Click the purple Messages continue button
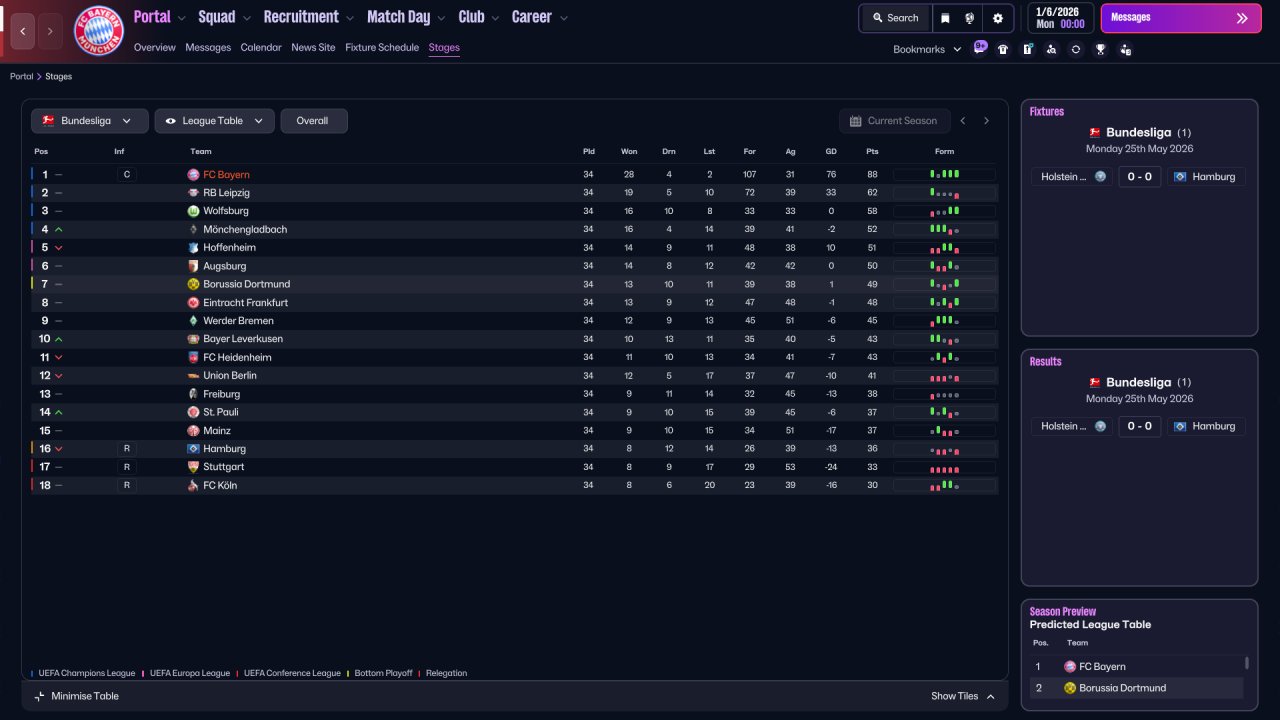 (x=1181, y=18)
